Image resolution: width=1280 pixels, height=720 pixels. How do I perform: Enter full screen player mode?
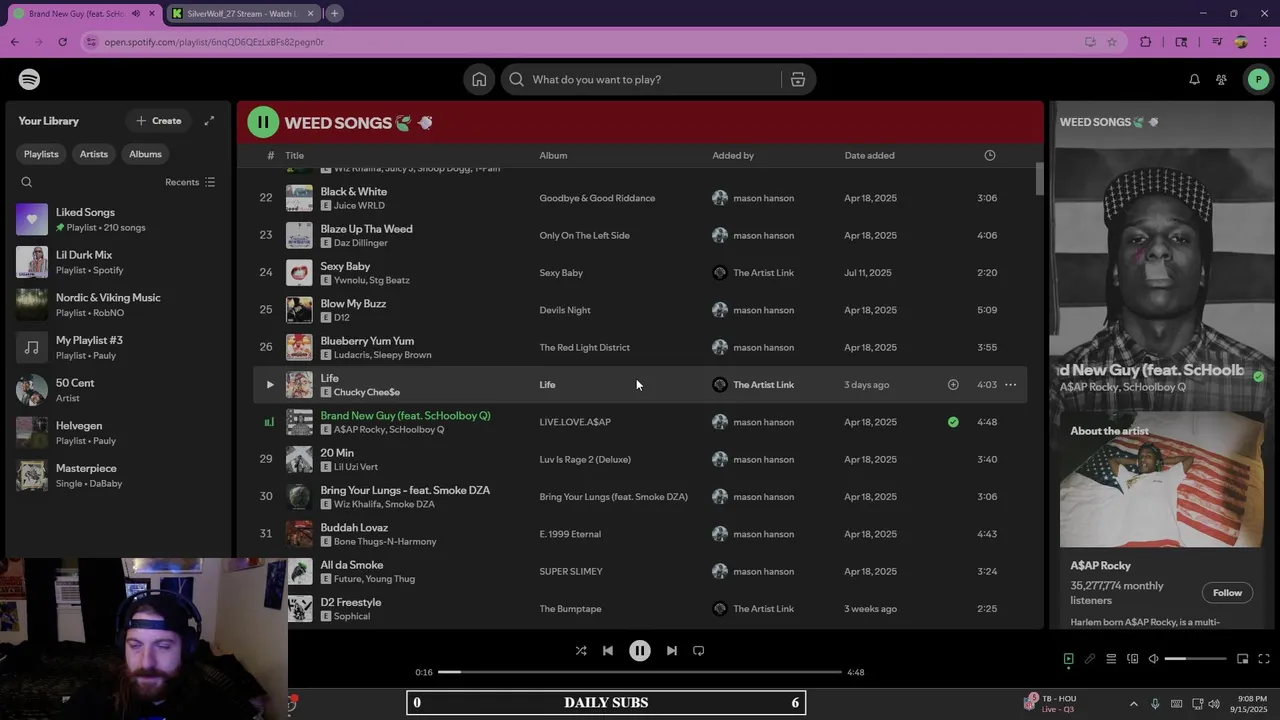click(1264, 659)
